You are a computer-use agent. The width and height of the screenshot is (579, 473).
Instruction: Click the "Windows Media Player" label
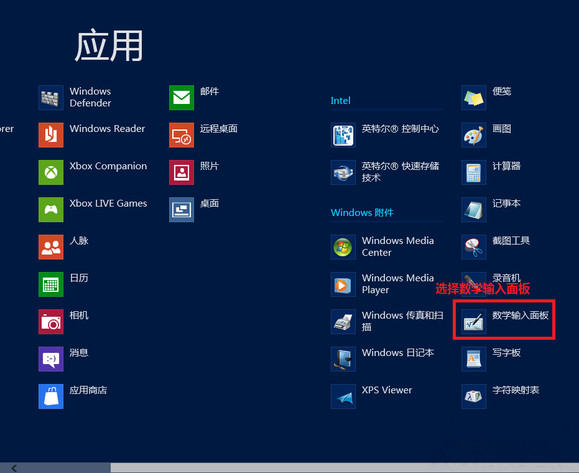coord(398,284)
